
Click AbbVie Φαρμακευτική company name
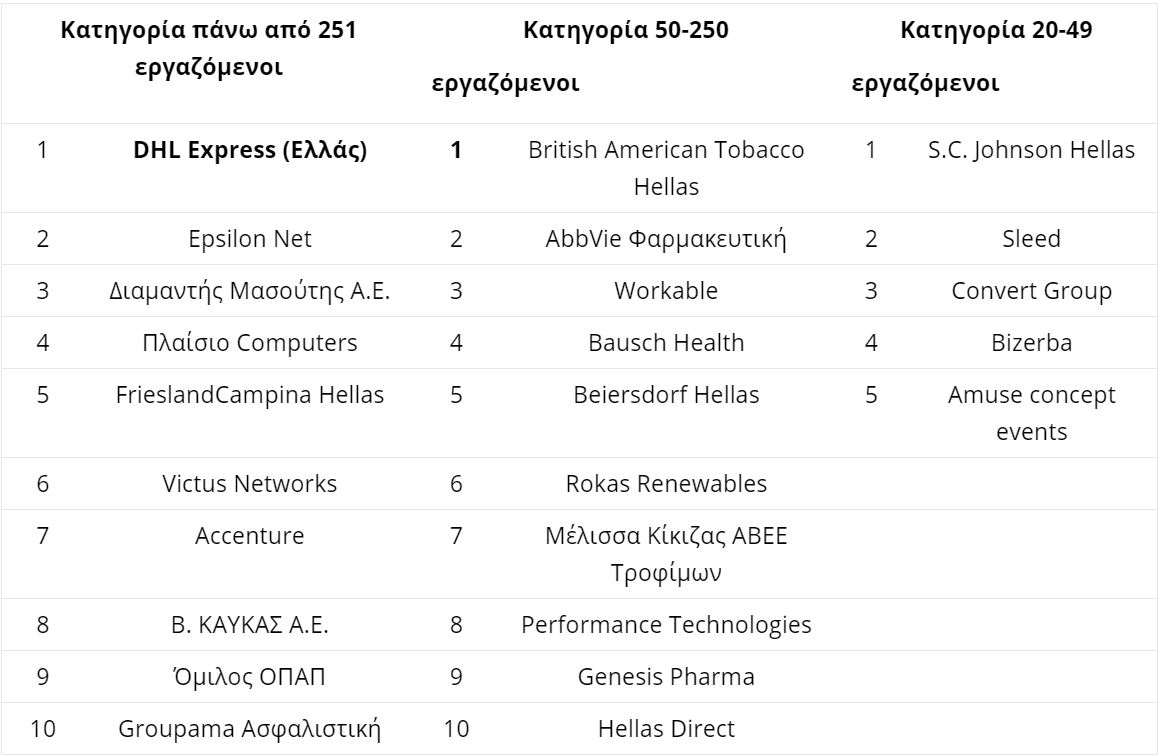(666, 239)
